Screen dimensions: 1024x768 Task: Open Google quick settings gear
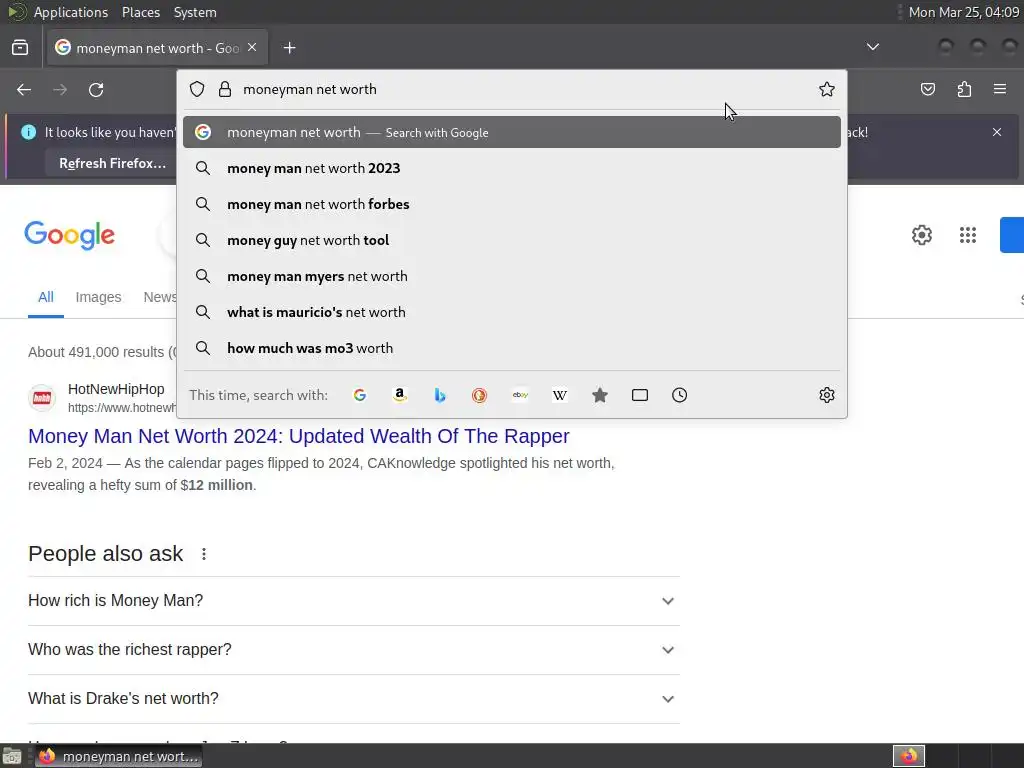tap(921, 235)
